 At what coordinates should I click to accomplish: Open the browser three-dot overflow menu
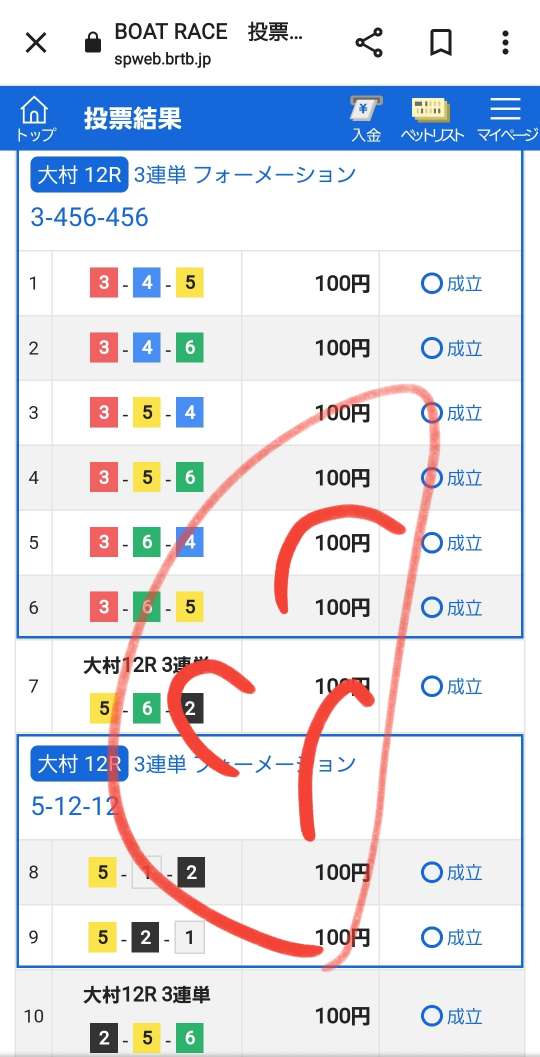click(x=505, y=43)
